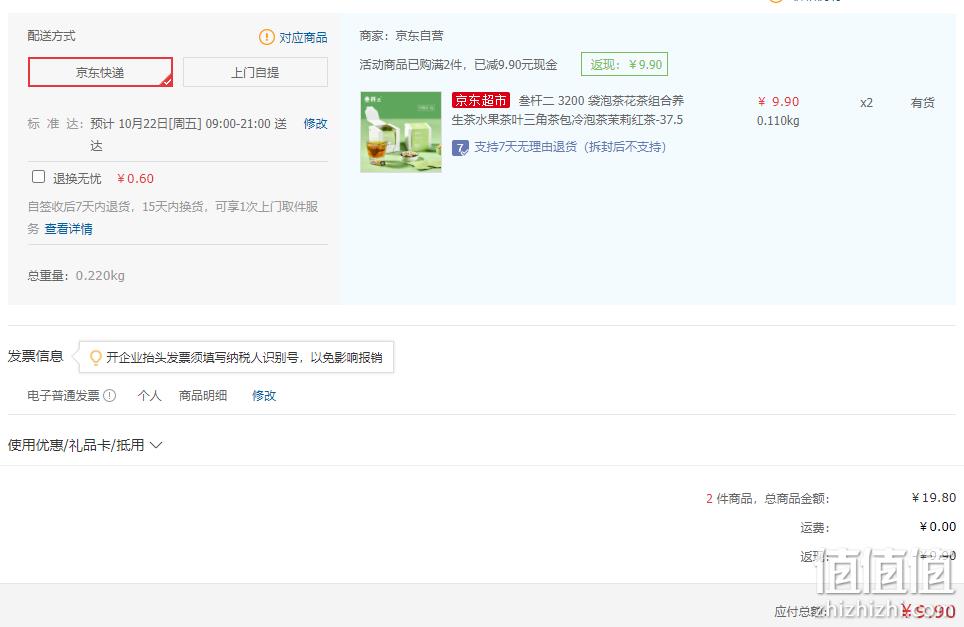The height and width of the screenshot is (627, 964).
Task: Click the 运费 value ¥0.00
Action: pos(938,526)
